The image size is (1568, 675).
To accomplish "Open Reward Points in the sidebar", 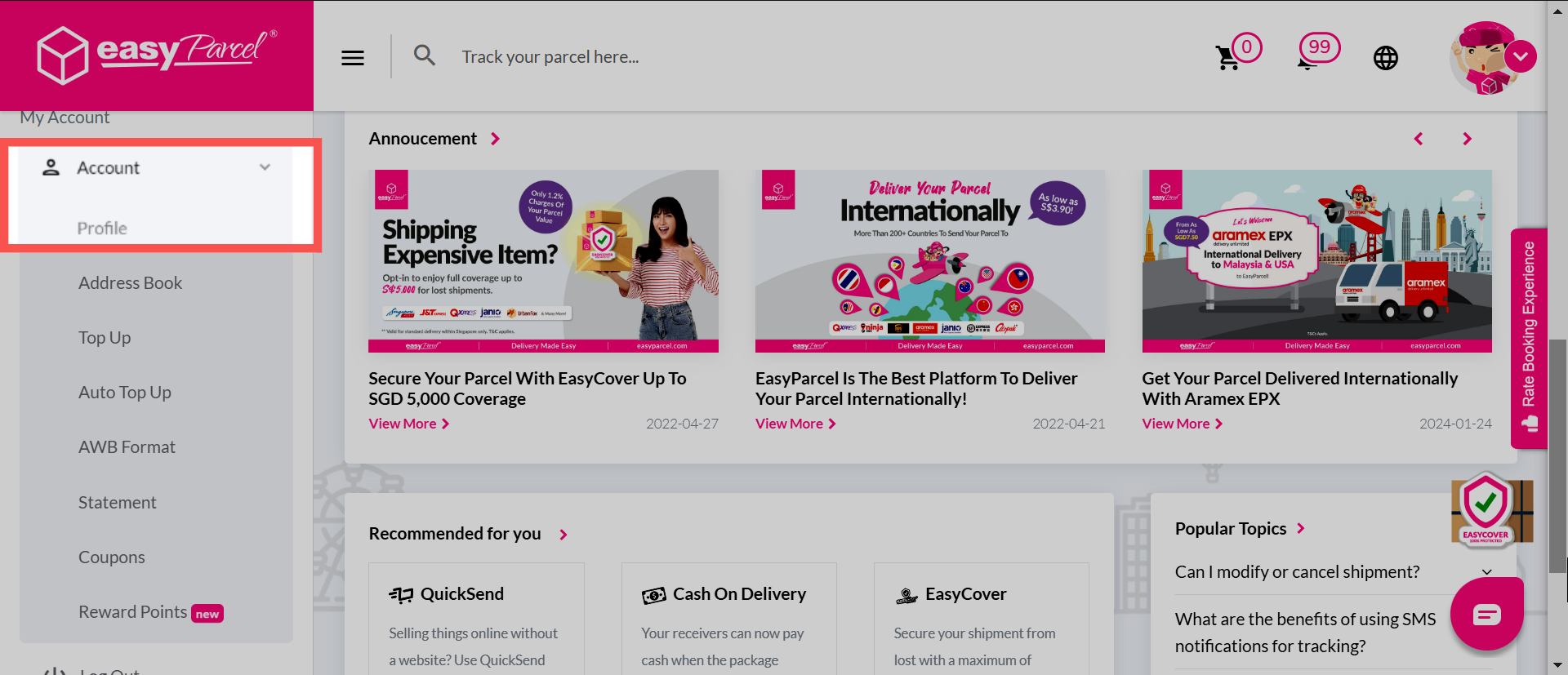I will pos(133,612).
